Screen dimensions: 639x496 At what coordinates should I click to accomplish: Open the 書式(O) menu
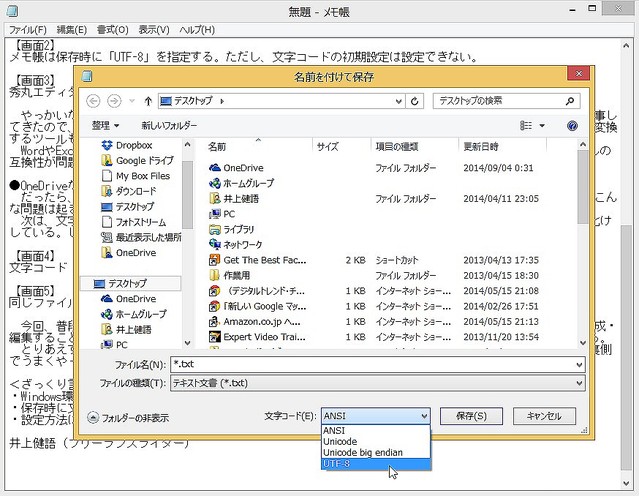click(113, 30)
